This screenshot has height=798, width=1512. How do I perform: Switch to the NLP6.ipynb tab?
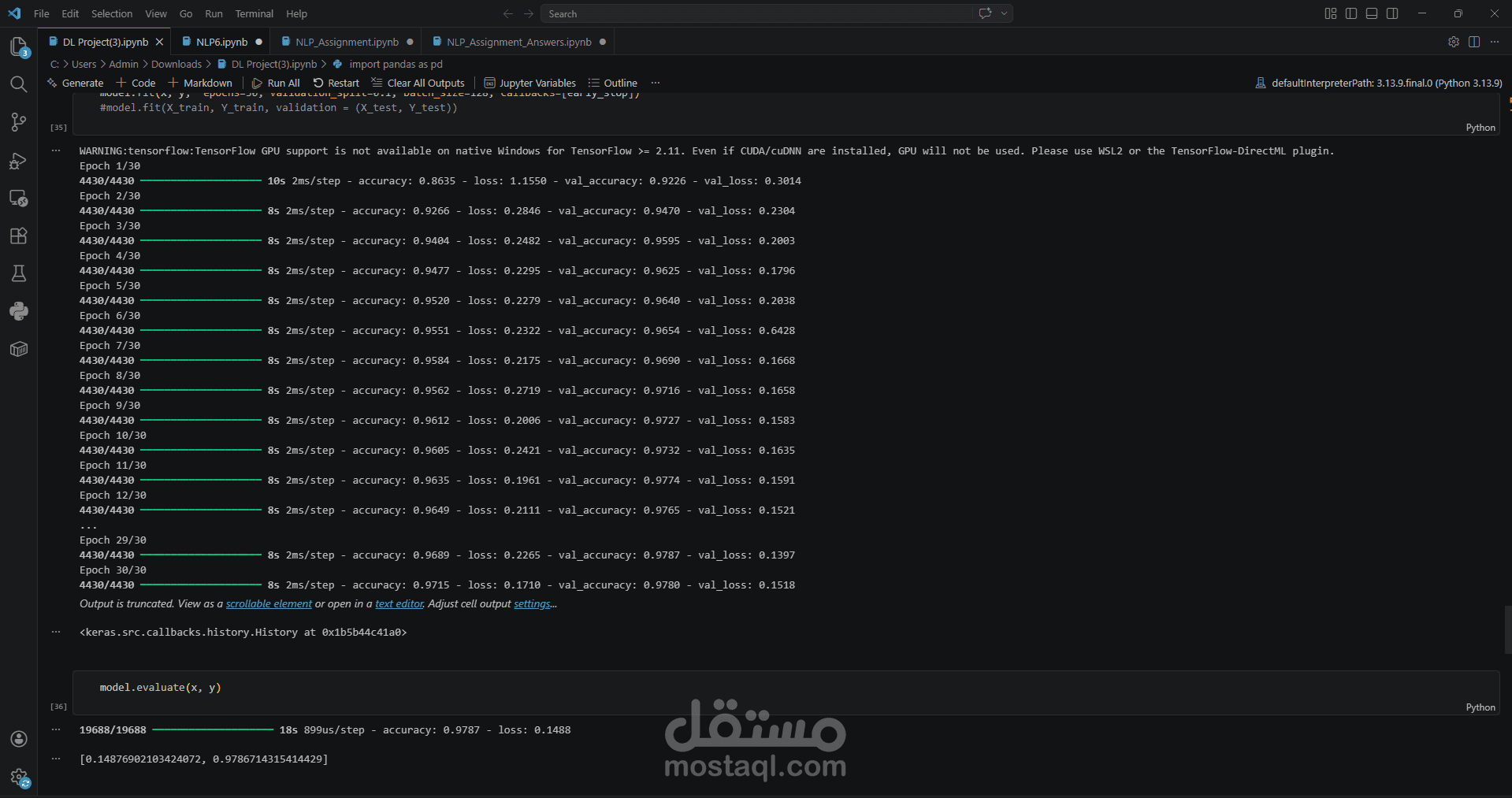point(221,42)
